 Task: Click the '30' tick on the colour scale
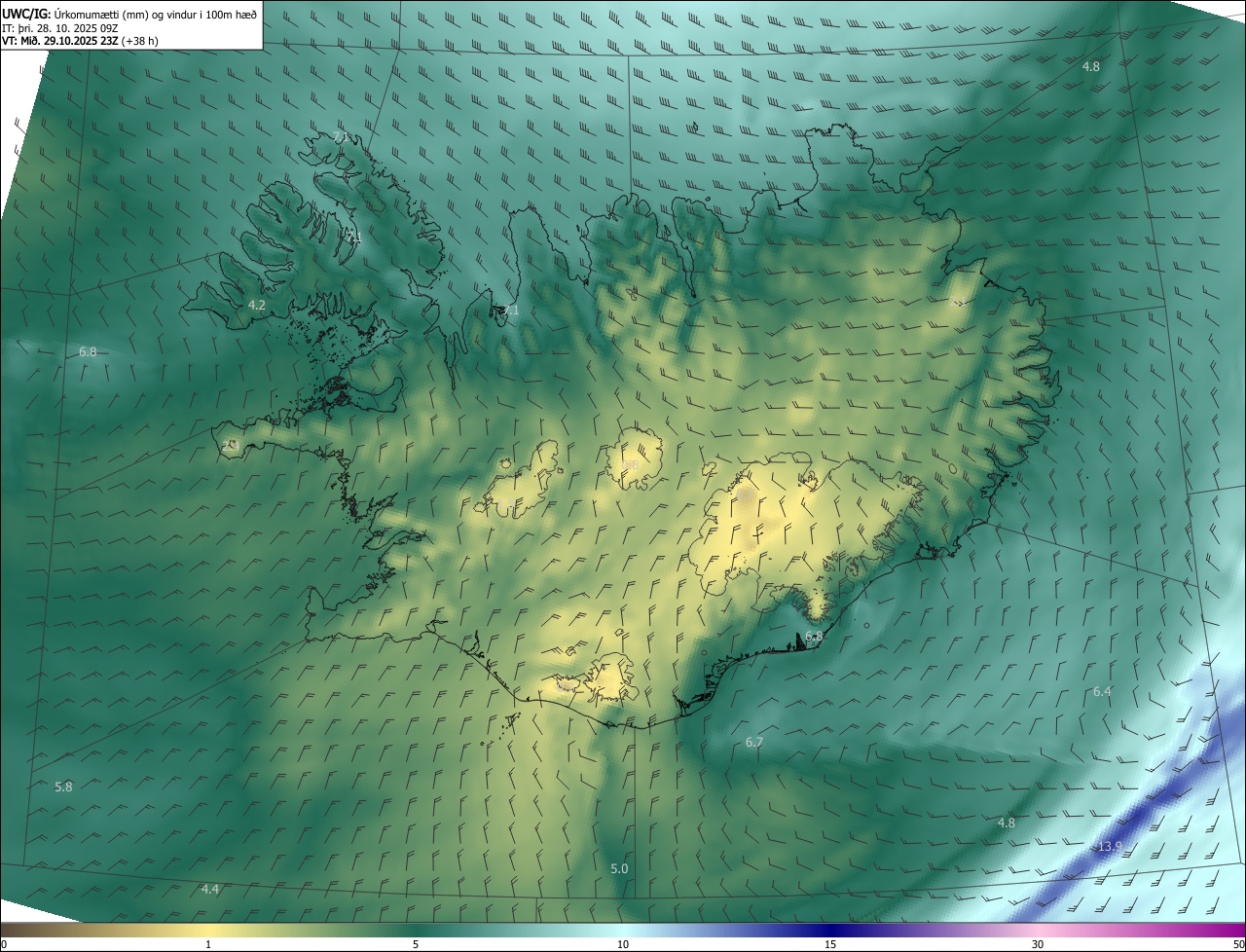[x=1038, y=944]
